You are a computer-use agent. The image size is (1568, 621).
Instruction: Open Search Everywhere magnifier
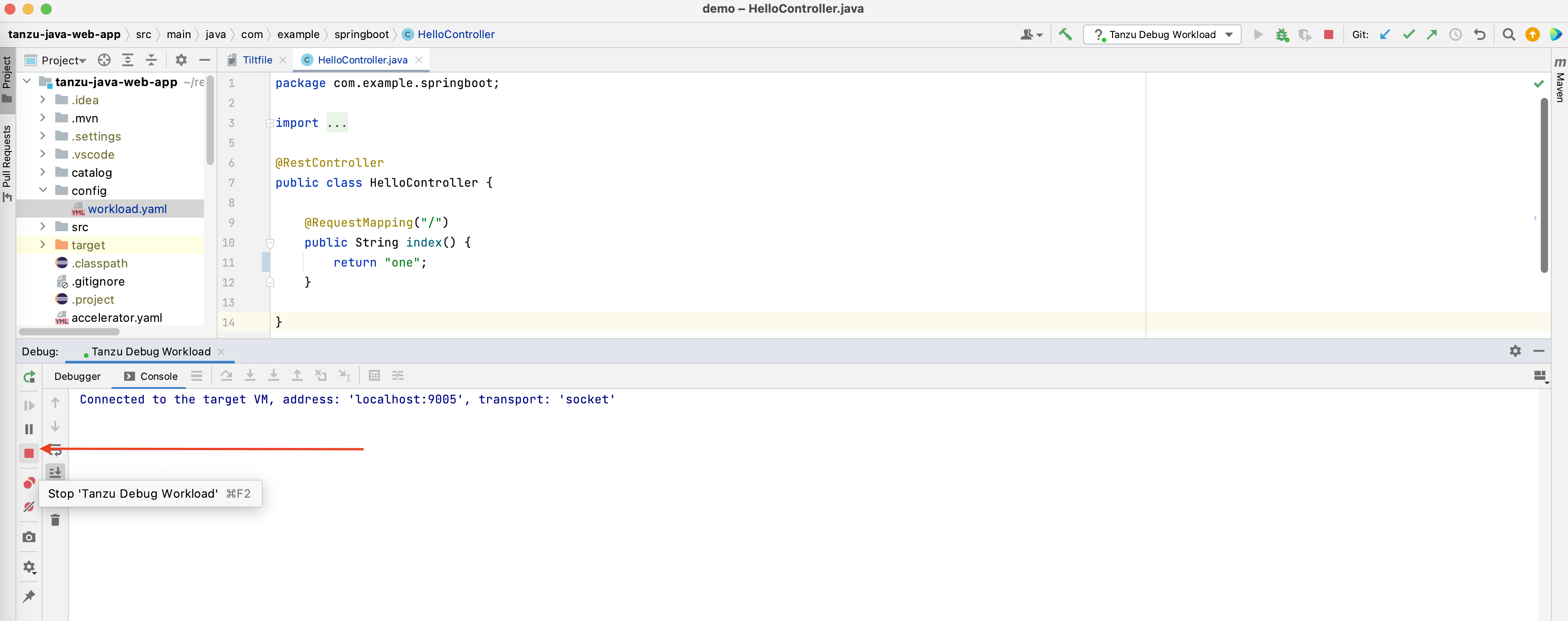pyautogui.click(x=1508, y=35)
